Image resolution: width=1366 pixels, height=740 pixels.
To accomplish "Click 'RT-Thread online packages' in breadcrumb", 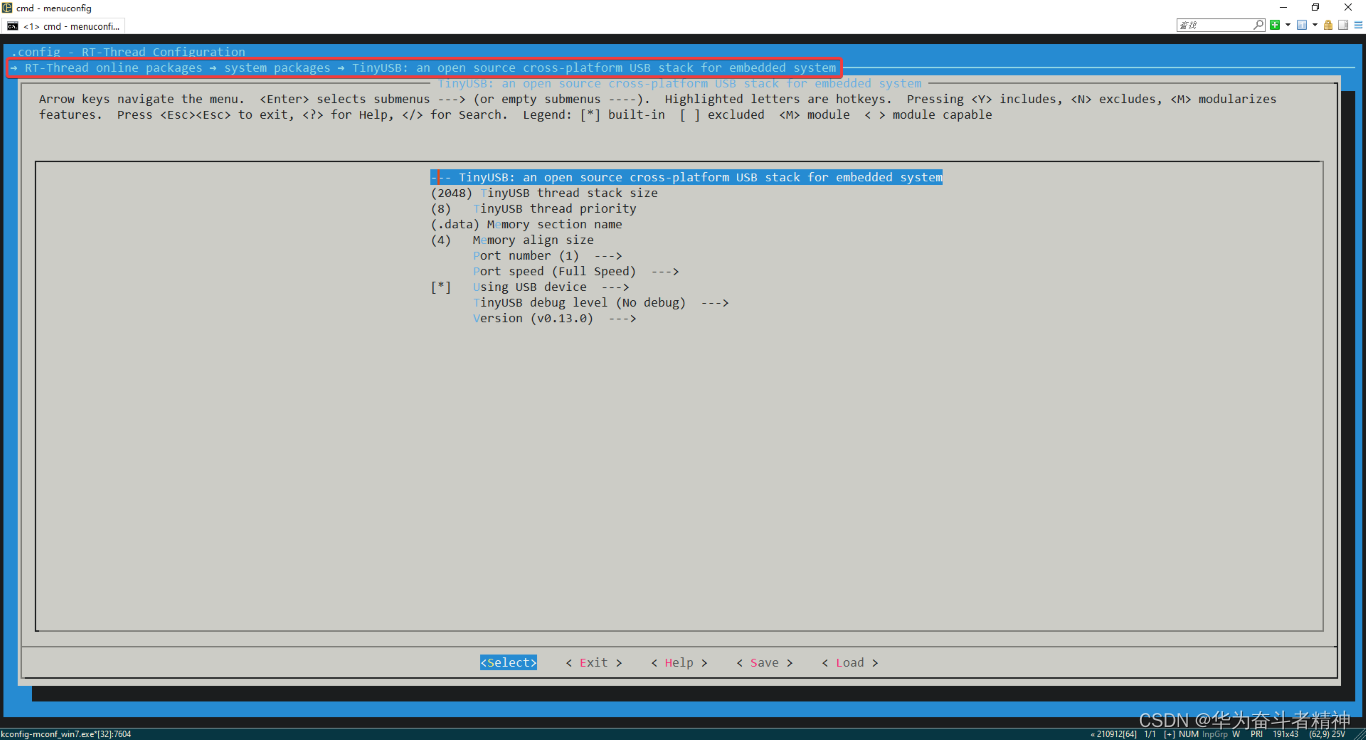I will point(114,68).
